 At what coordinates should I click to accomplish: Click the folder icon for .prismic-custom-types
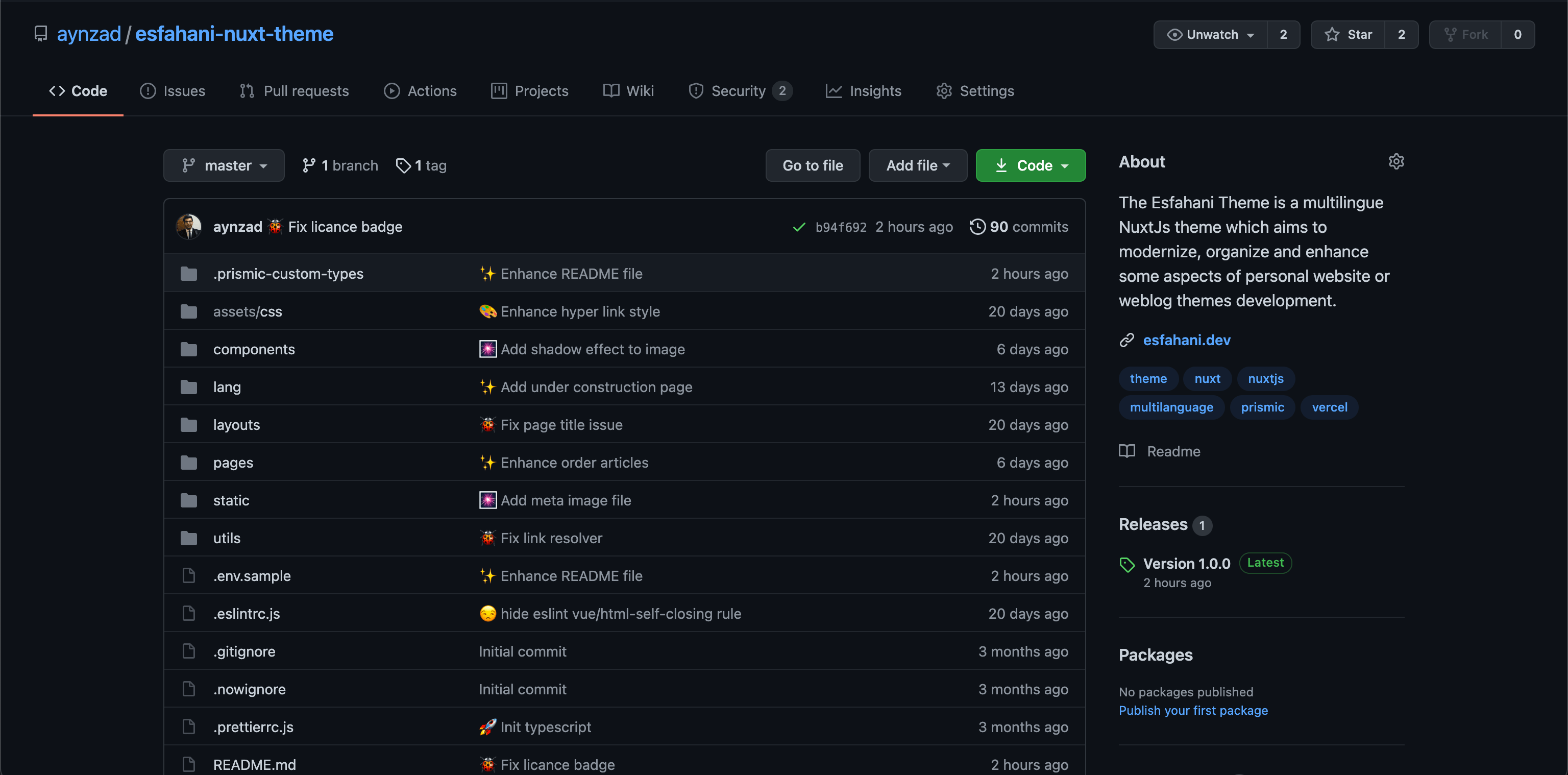click(189, 274)
